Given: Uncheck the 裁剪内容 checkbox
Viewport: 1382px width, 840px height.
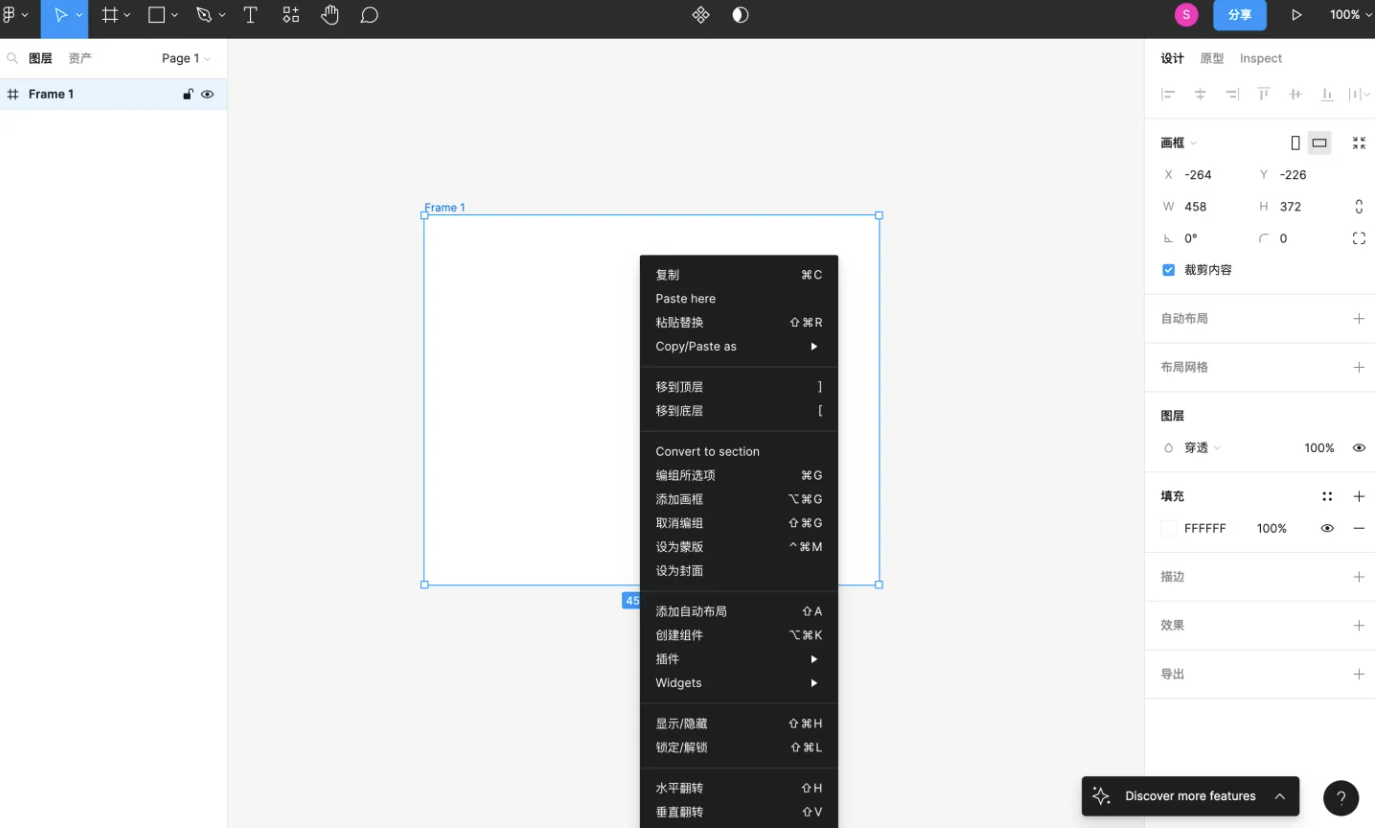Looking at the screenshot, I should click(1168, 270).
